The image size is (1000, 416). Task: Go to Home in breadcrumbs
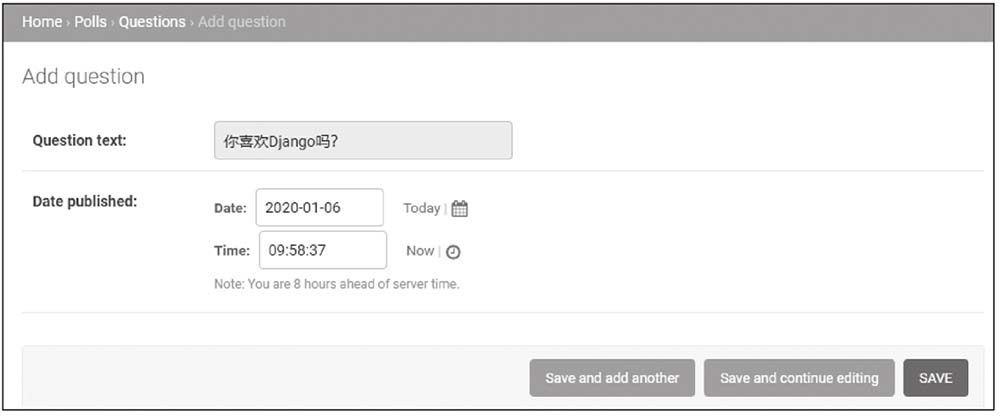point(42,22)
